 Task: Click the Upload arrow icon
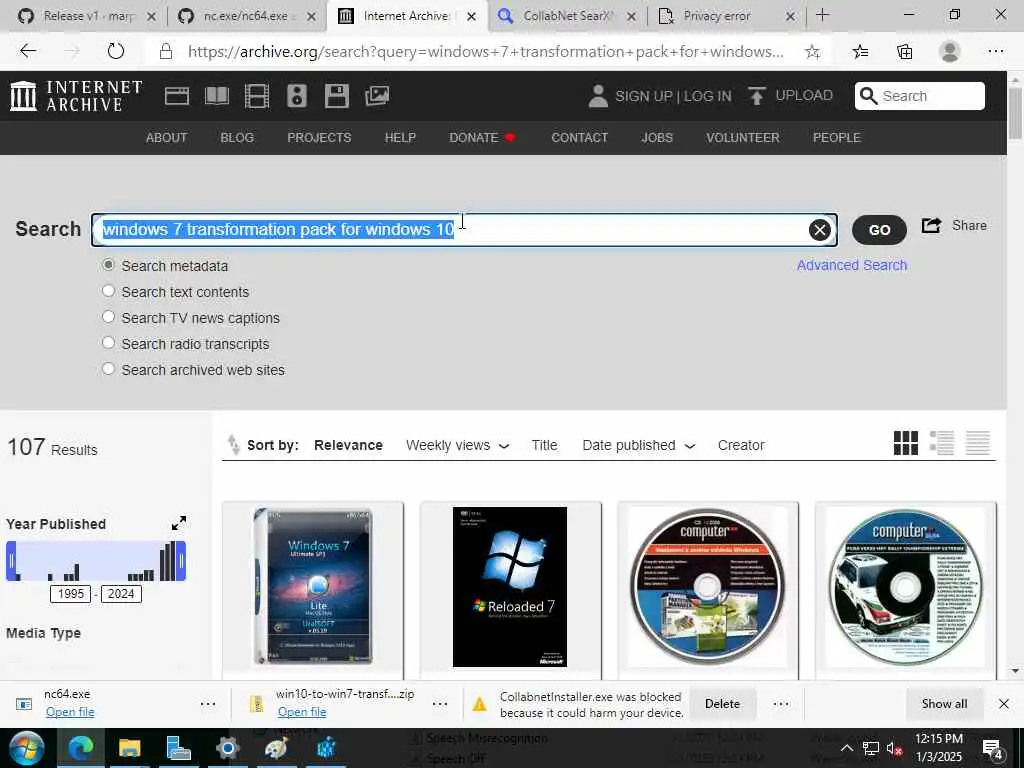(756, 96)
